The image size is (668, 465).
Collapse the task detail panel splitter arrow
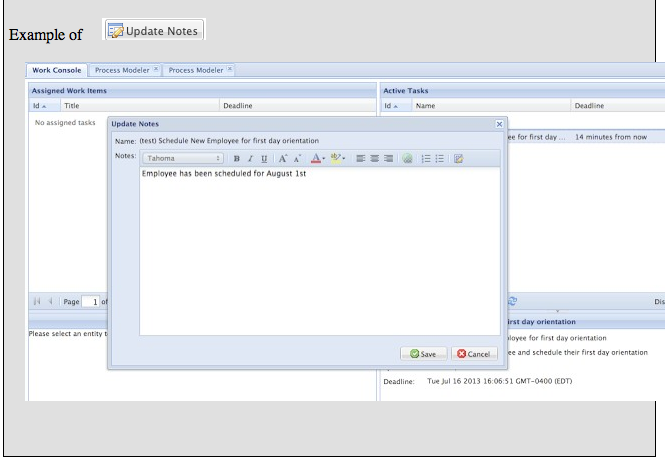tap(557, 311)
